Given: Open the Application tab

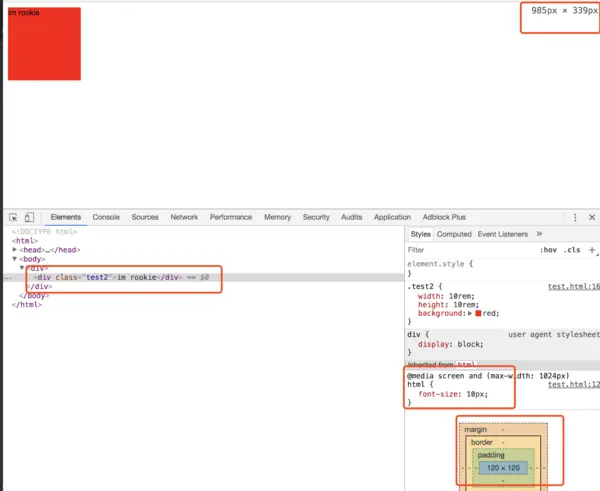Looking at the screenshot, I should click(392, 217).
